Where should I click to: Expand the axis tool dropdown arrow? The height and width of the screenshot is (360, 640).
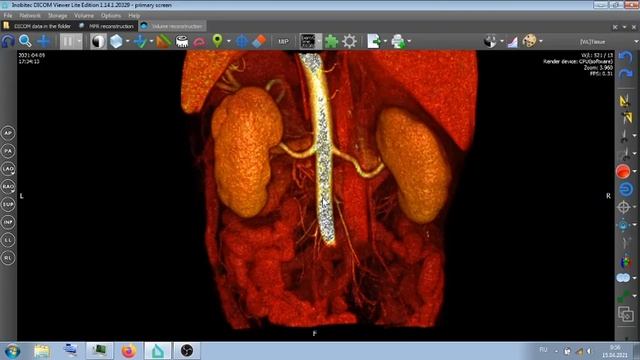click(151, 41)
